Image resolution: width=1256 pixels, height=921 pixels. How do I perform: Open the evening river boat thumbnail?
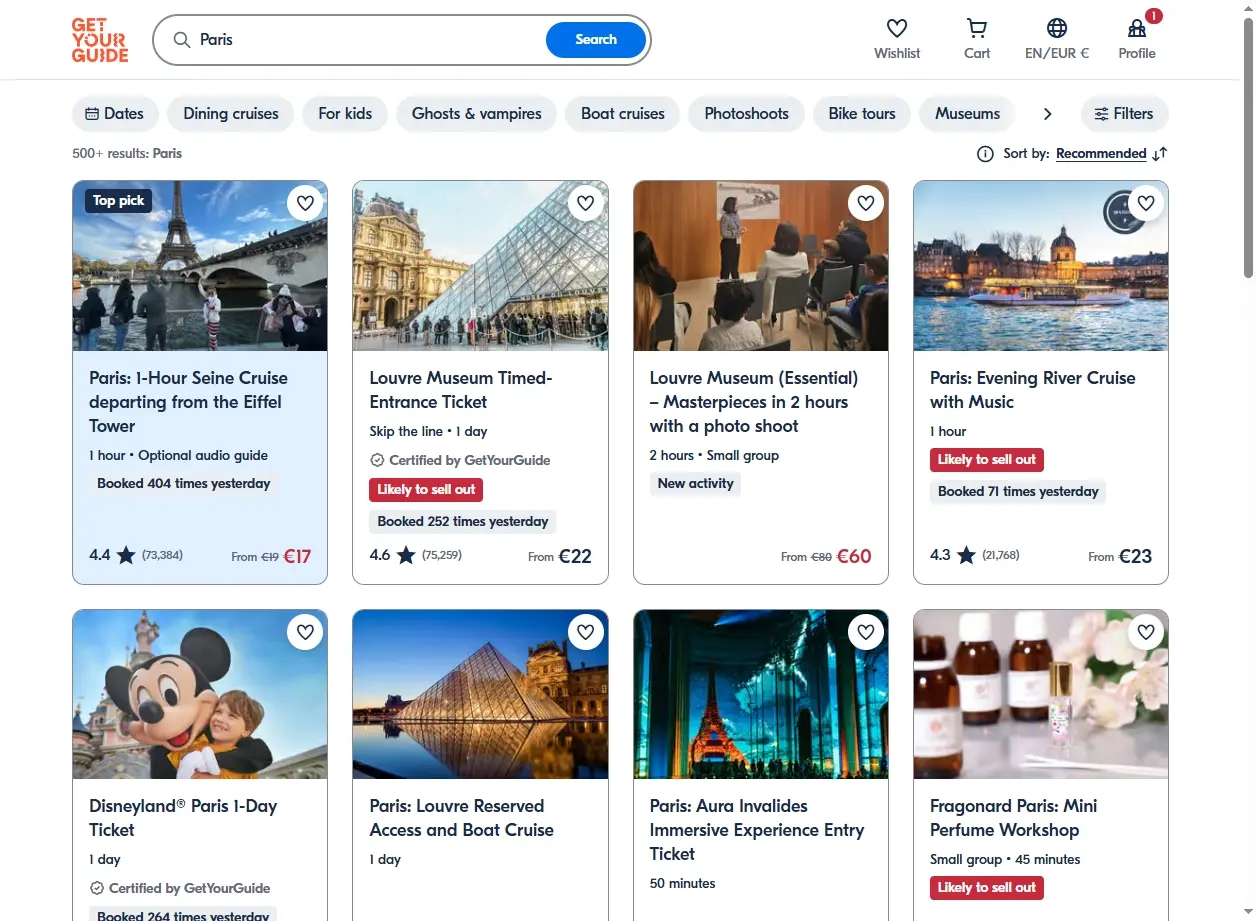[x=1041, y=266]
